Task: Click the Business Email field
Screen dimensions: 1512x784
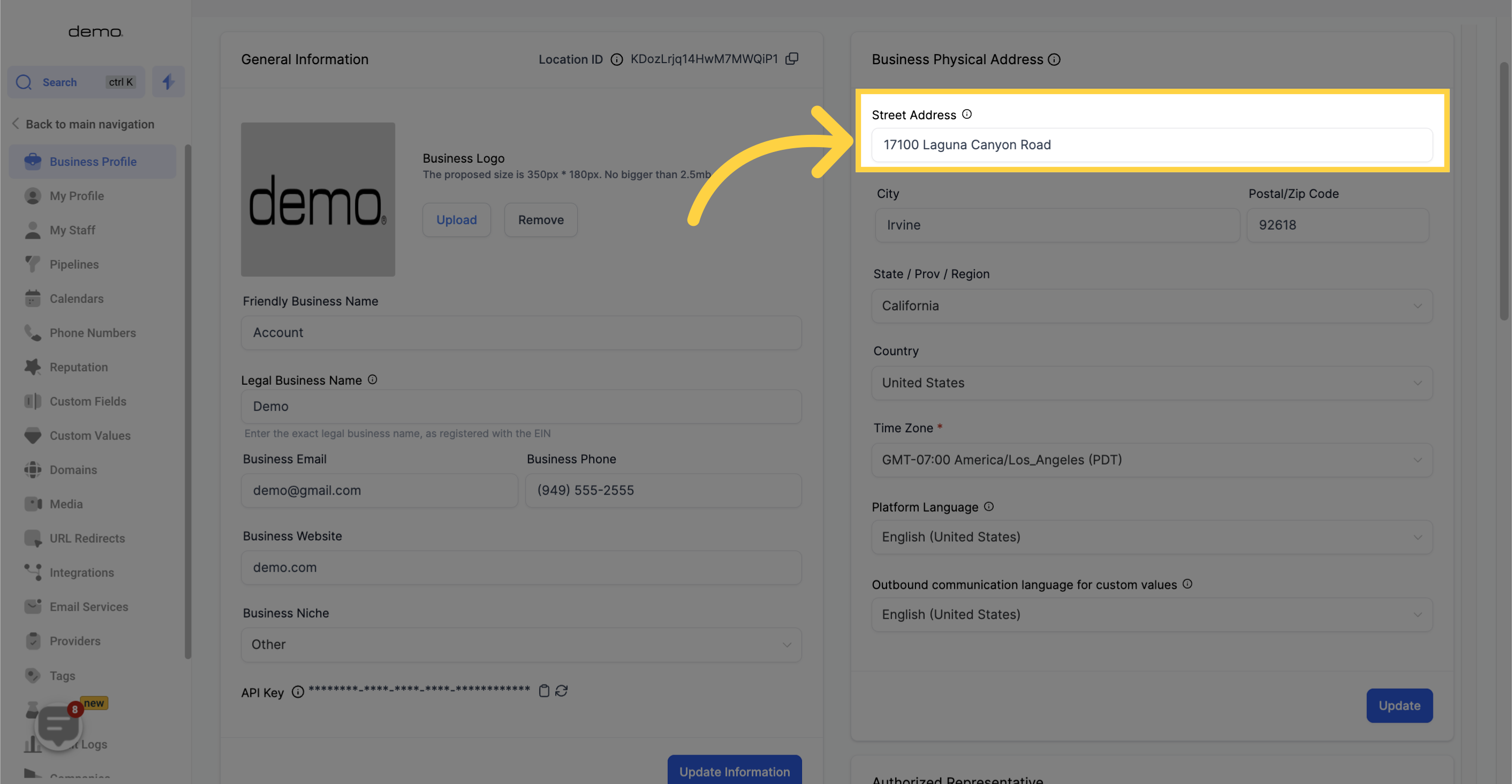Action: click(379, 491)
